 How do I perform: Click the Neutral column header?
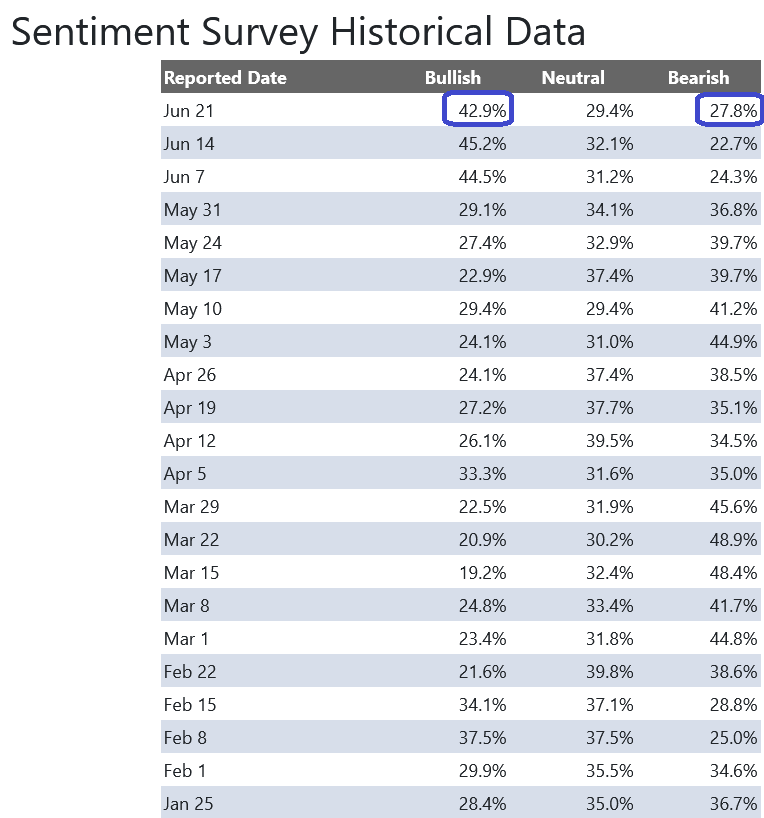[573, 78]
